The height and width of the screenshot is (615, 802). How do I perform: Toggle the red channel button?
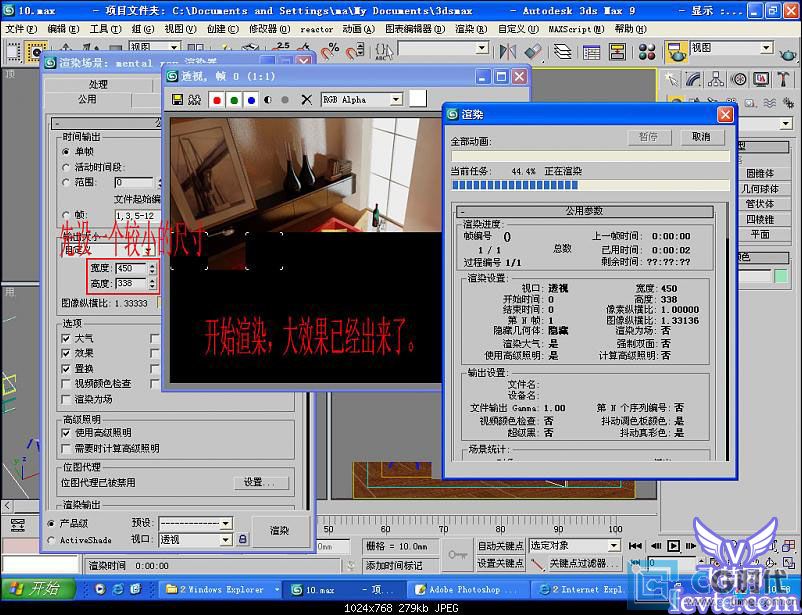pos(217,100)
